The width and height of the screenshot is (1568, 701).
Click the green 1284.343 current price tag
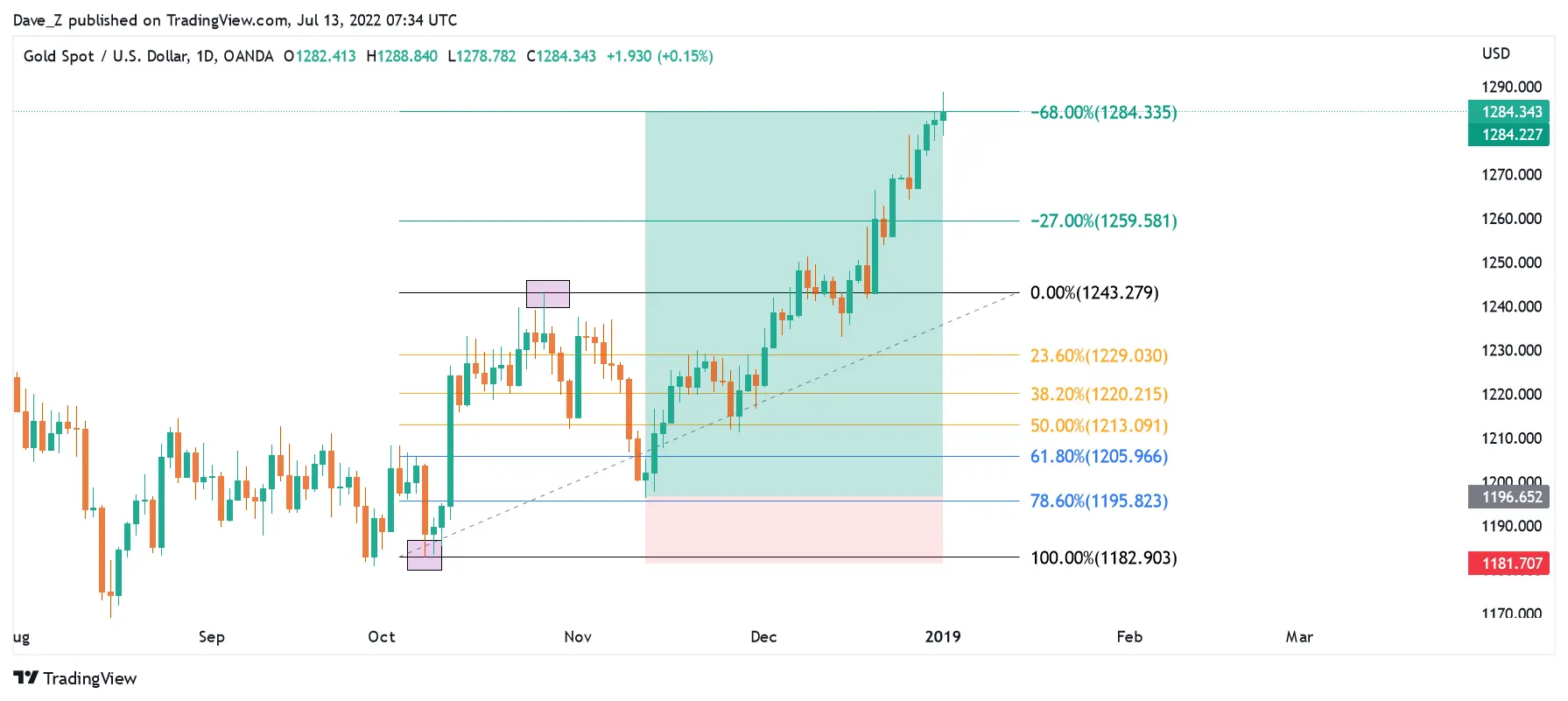click(1508, 112)
